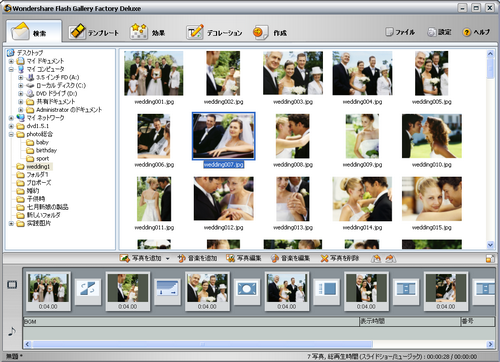Open the ヘルプ help menu
This screenshot has width=500, height=362.
pos(476,32)
